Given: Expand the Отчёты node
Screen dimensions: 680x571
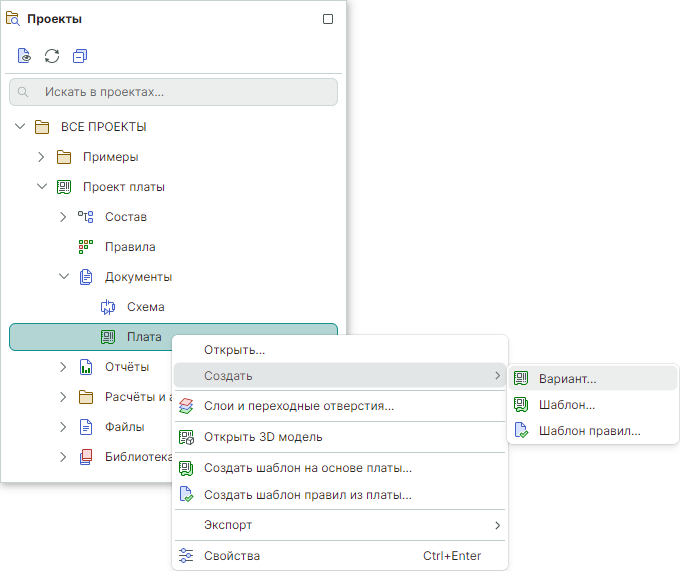Looking at the screenshot, I should [x=63, y=367].
